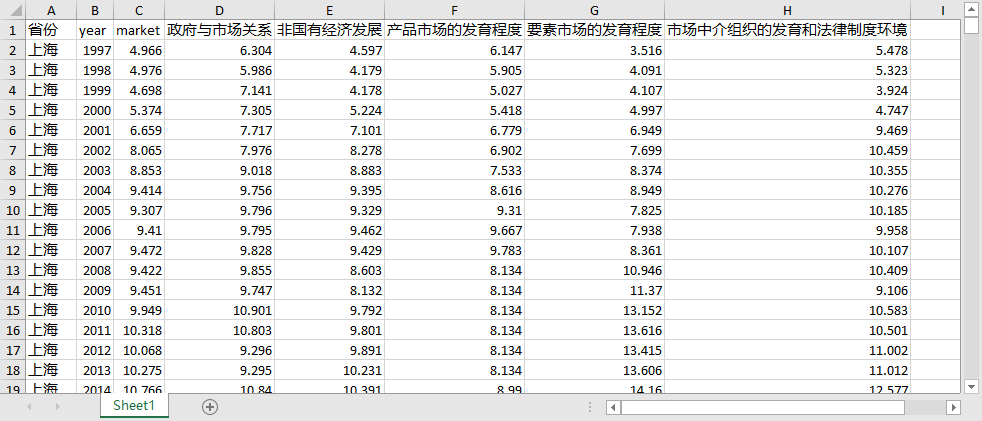Select column G header
The image size is (982, 421).
(595, 10)
